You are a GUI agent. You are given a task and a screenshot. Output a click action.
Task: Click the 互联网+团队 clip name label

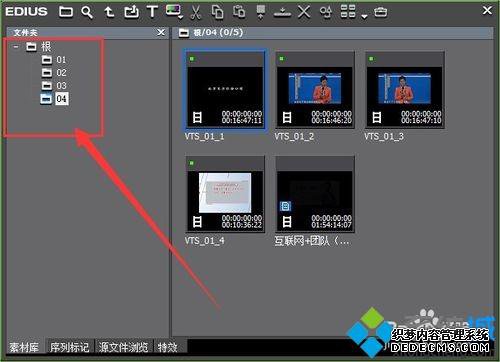coord(312,241)
